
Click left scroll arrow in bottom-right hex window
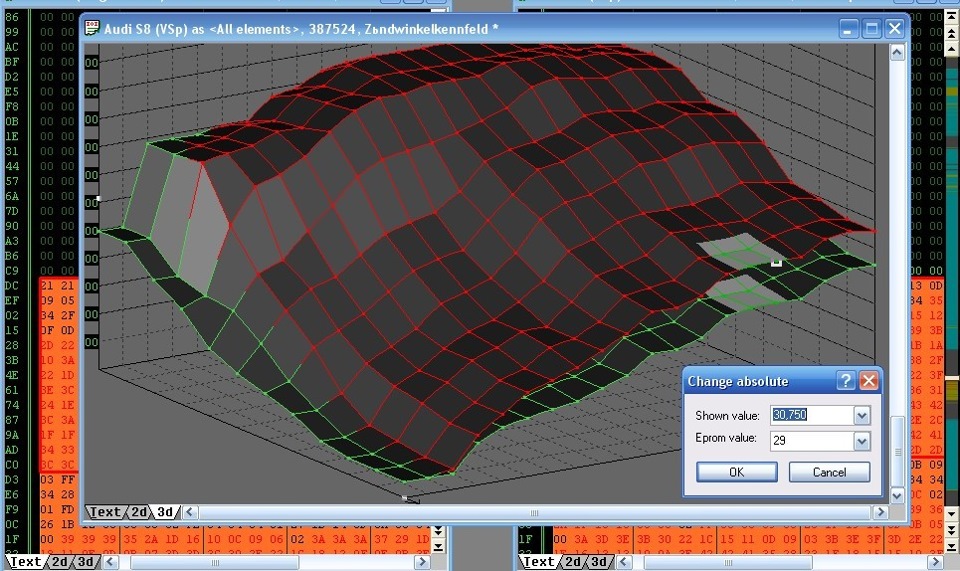click(623, 562)
